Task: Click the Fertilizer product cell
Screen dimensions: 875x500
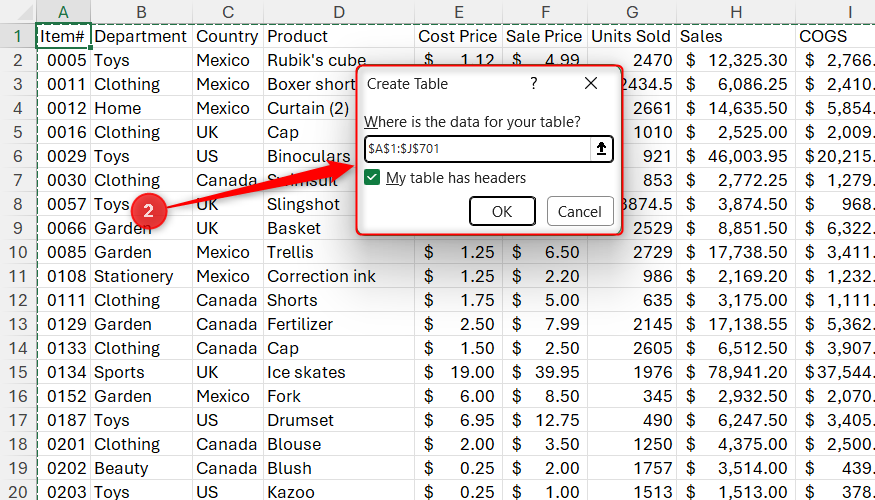Action: pos(339,324)
